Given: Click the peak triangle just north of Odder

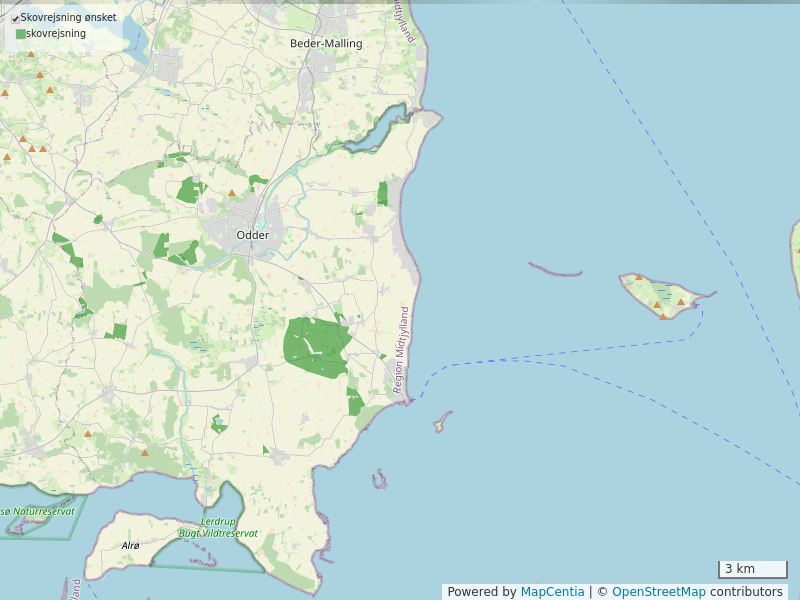Looking at the screenshot, I should [x=232, y=193].
